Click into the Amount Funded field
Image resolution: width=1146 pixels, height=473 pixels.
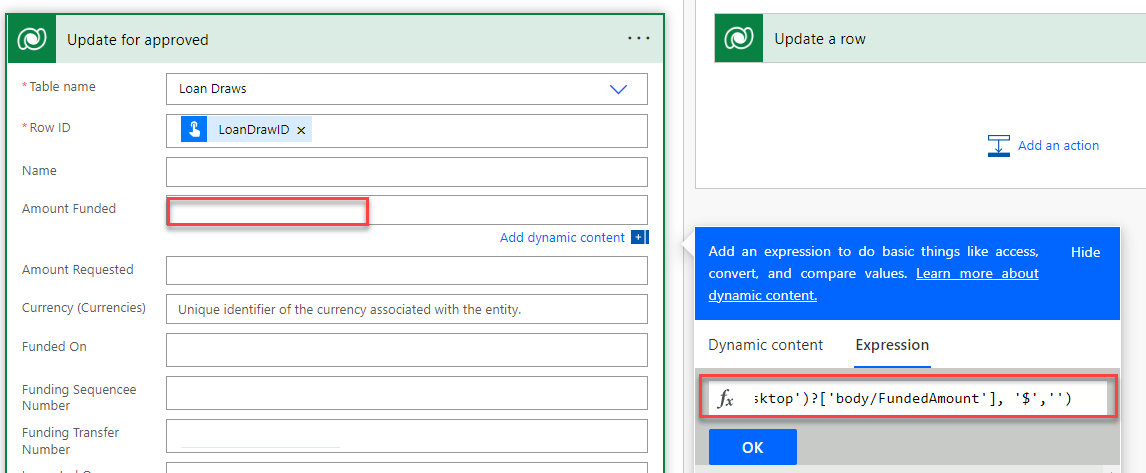pyautogui.click(x=407, y=210)
